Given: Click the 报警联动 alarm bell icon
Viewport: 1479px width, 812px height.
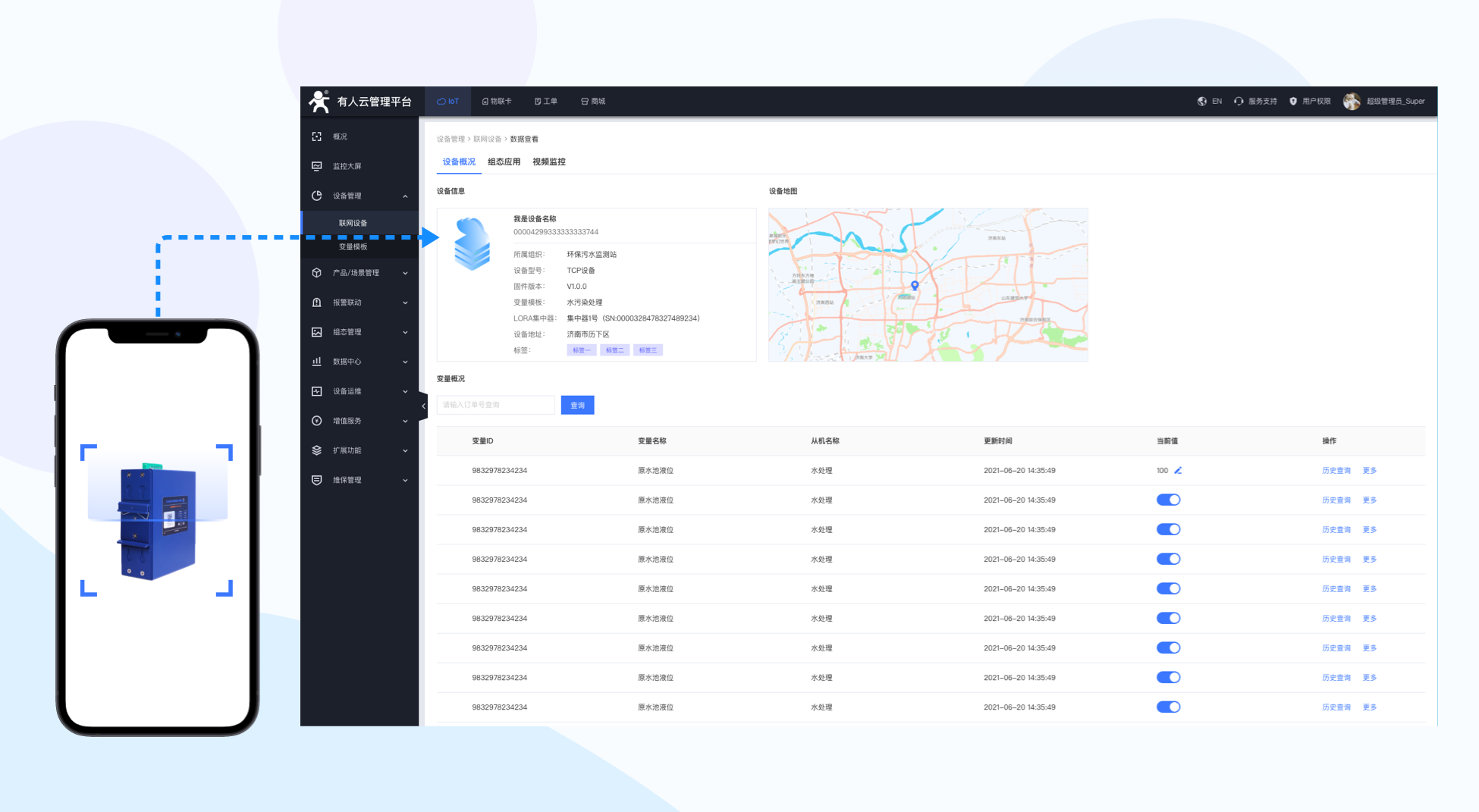Looking at the screenshot, I should click(317, 303).
